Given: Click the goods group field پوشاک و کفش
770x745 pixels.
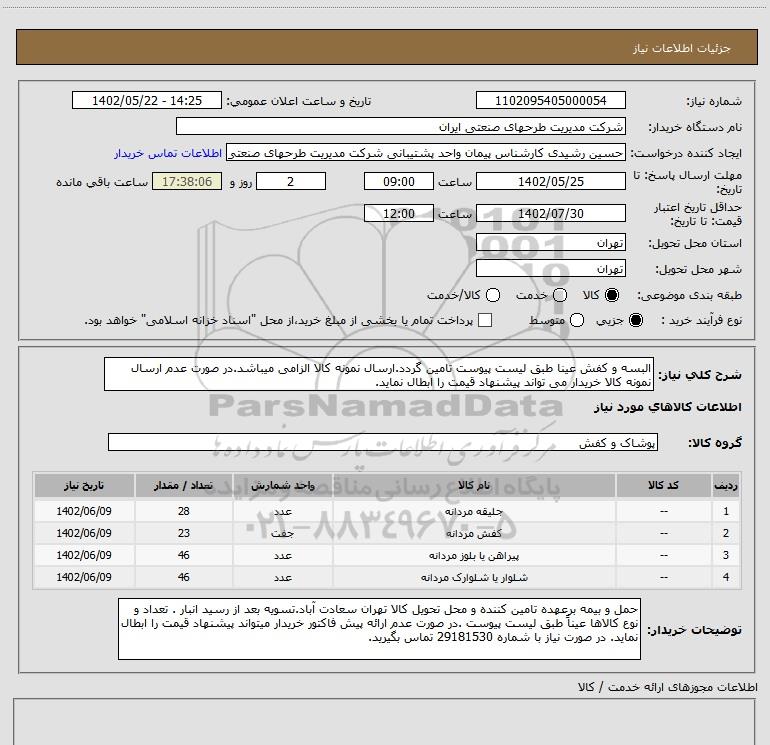Looking at the screenshot, I should pos(383,442).
